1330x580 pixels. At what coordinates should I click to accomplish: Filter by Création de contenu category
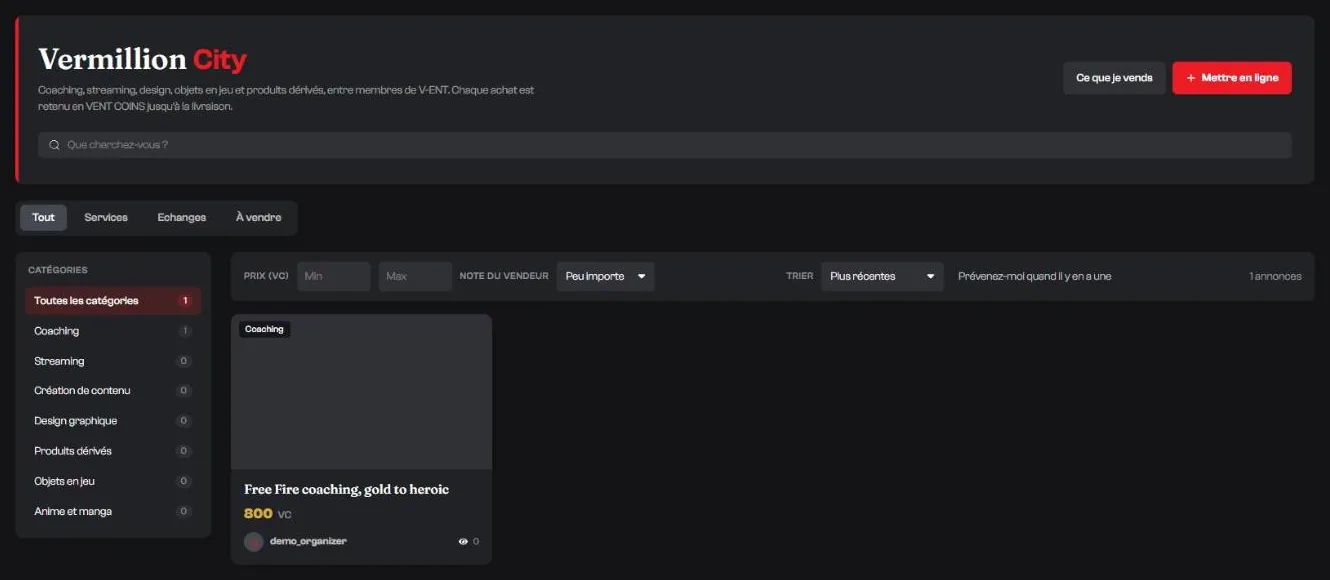click(113, 391)
